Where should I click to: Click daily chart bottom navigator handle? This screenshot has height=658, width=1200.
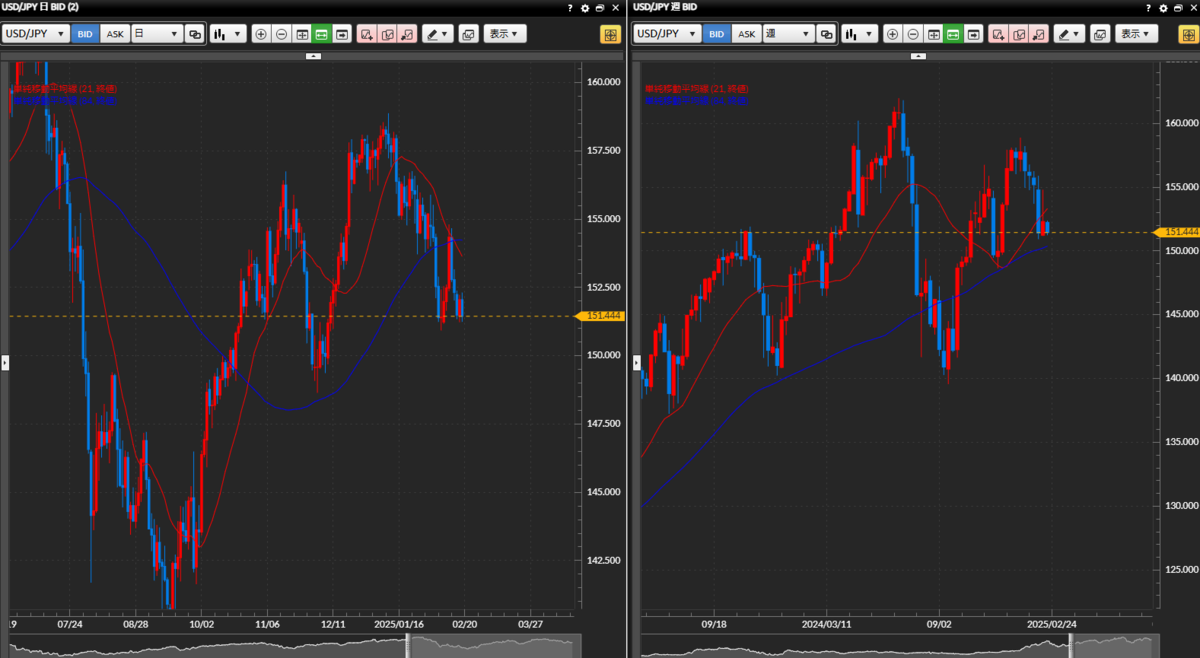coord(407,645)
